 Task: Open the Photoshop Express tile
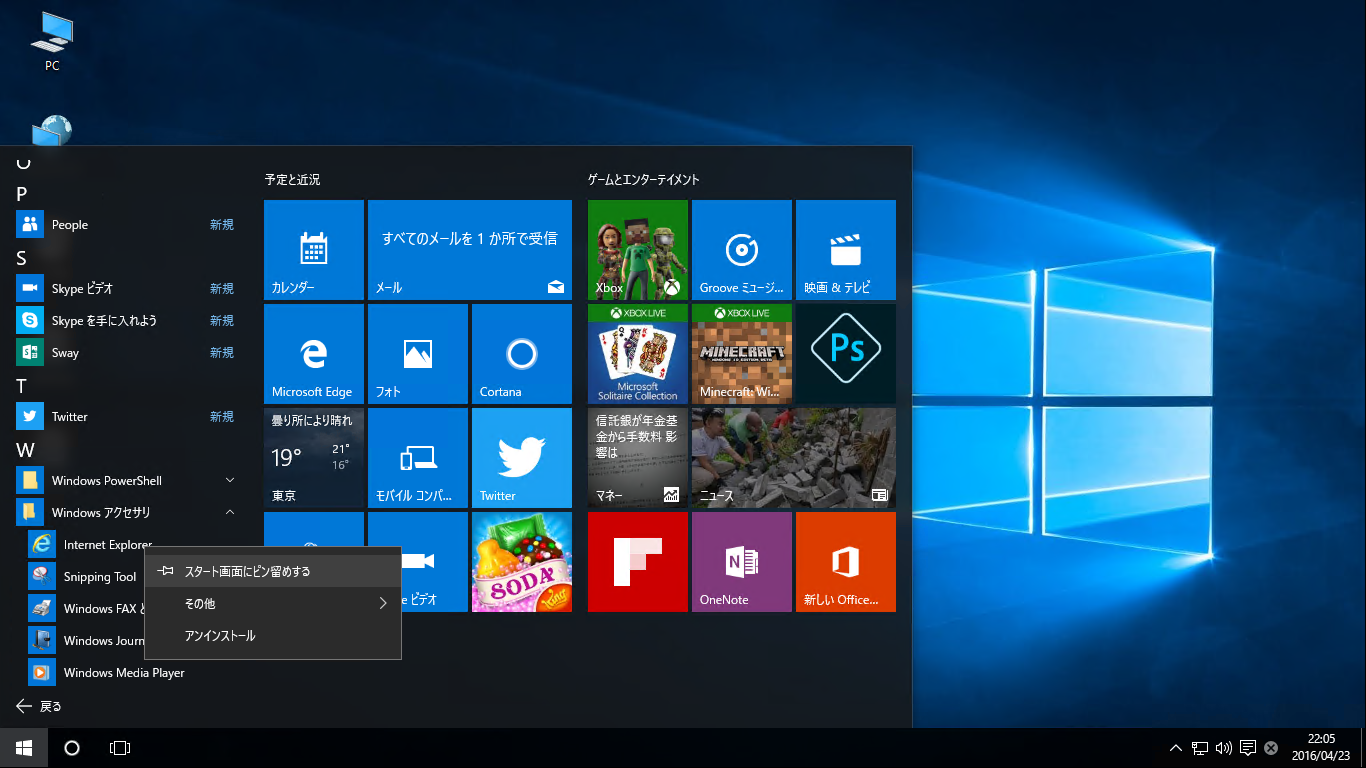(846, 354)
